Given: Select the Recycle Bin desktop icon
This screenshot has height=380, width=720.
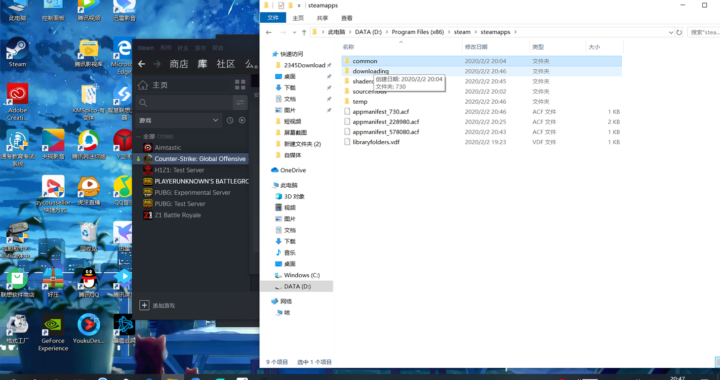Looking at the screenshot, I should click(x=89, y=237).
